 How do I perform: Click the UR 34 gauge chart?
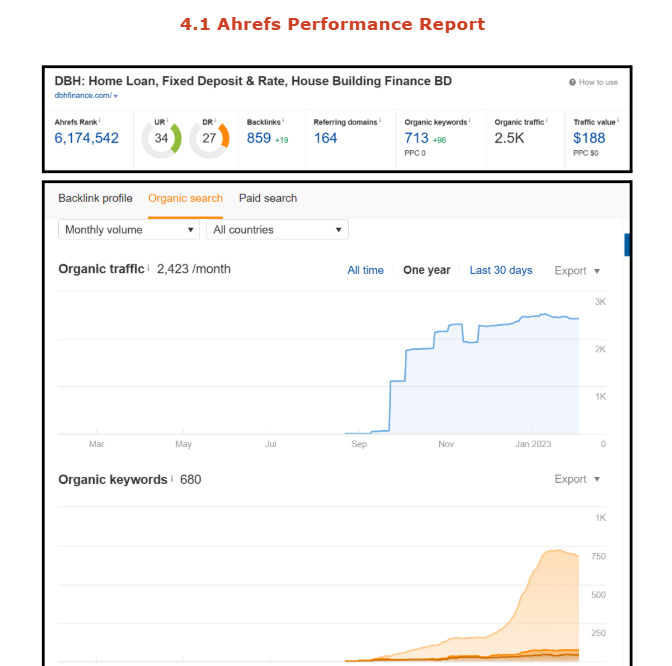coord(162,138)
